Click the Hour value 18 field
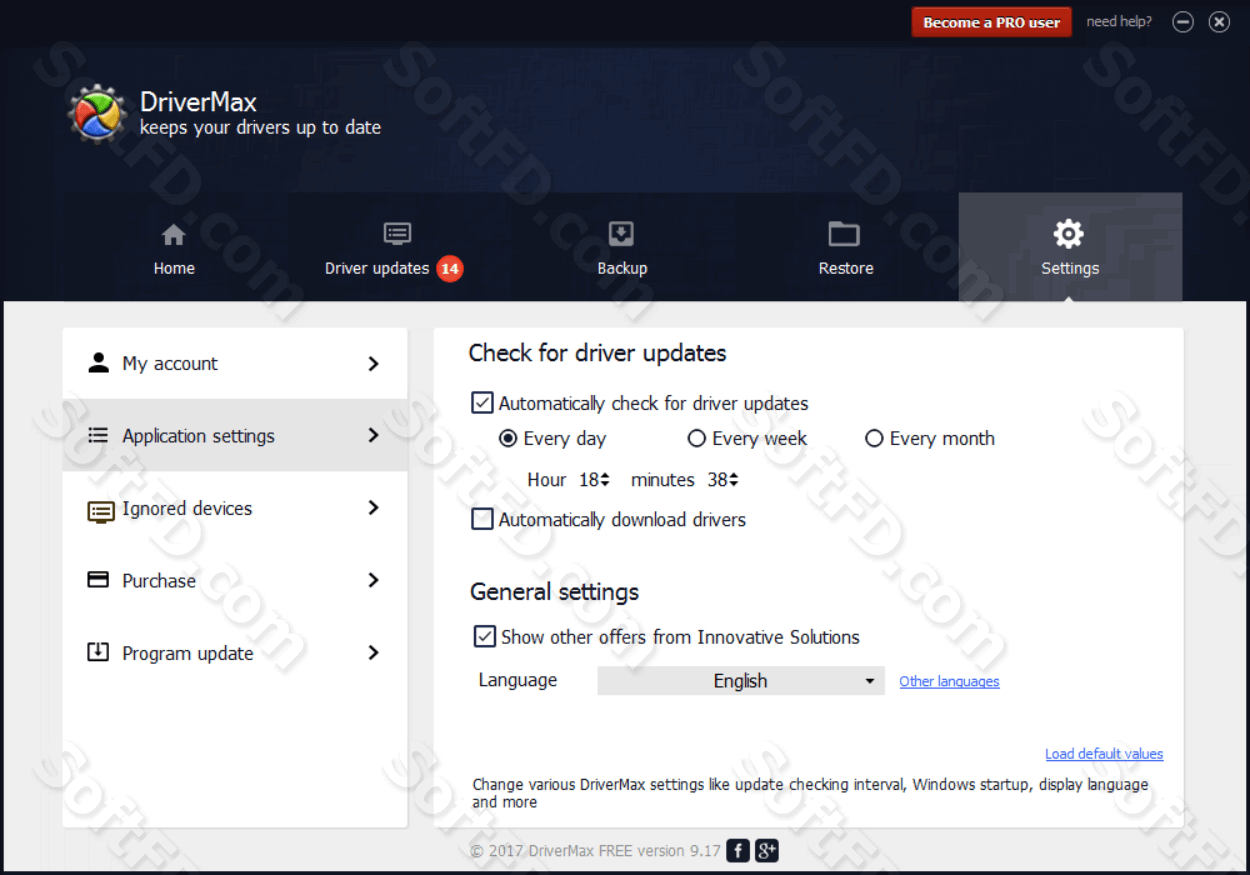 pyautogui.click(x=588, y=480)
